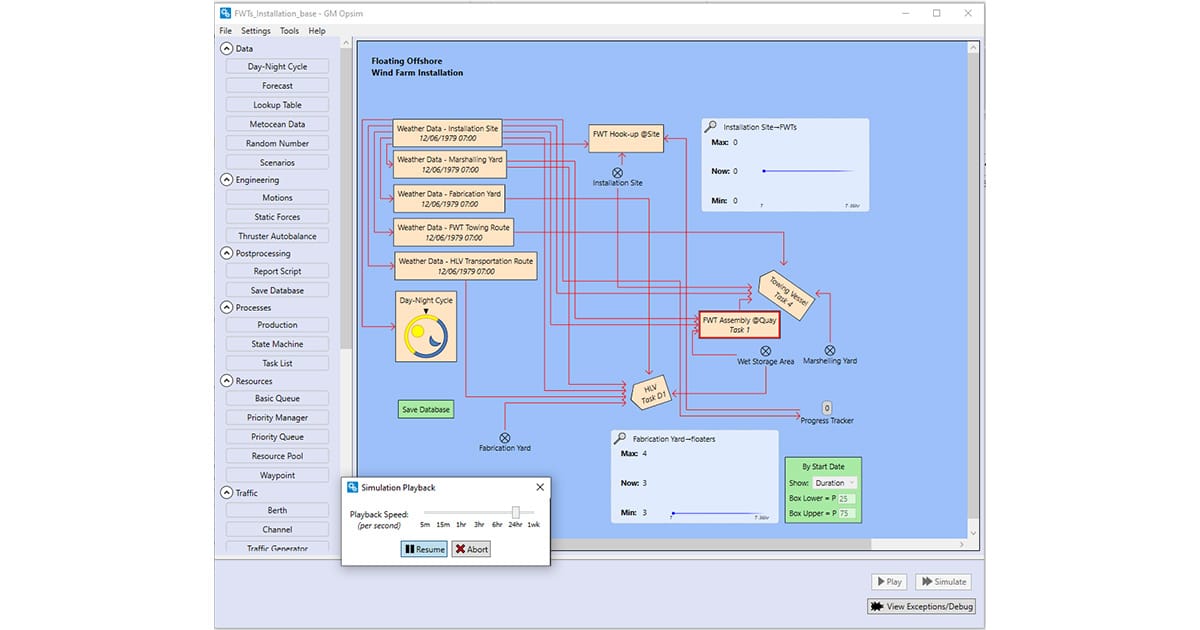Select the Towing Vessel Task 4 node
This screenshot has height=630, width=1200.
pyautogui.click(x=785, y=295)
